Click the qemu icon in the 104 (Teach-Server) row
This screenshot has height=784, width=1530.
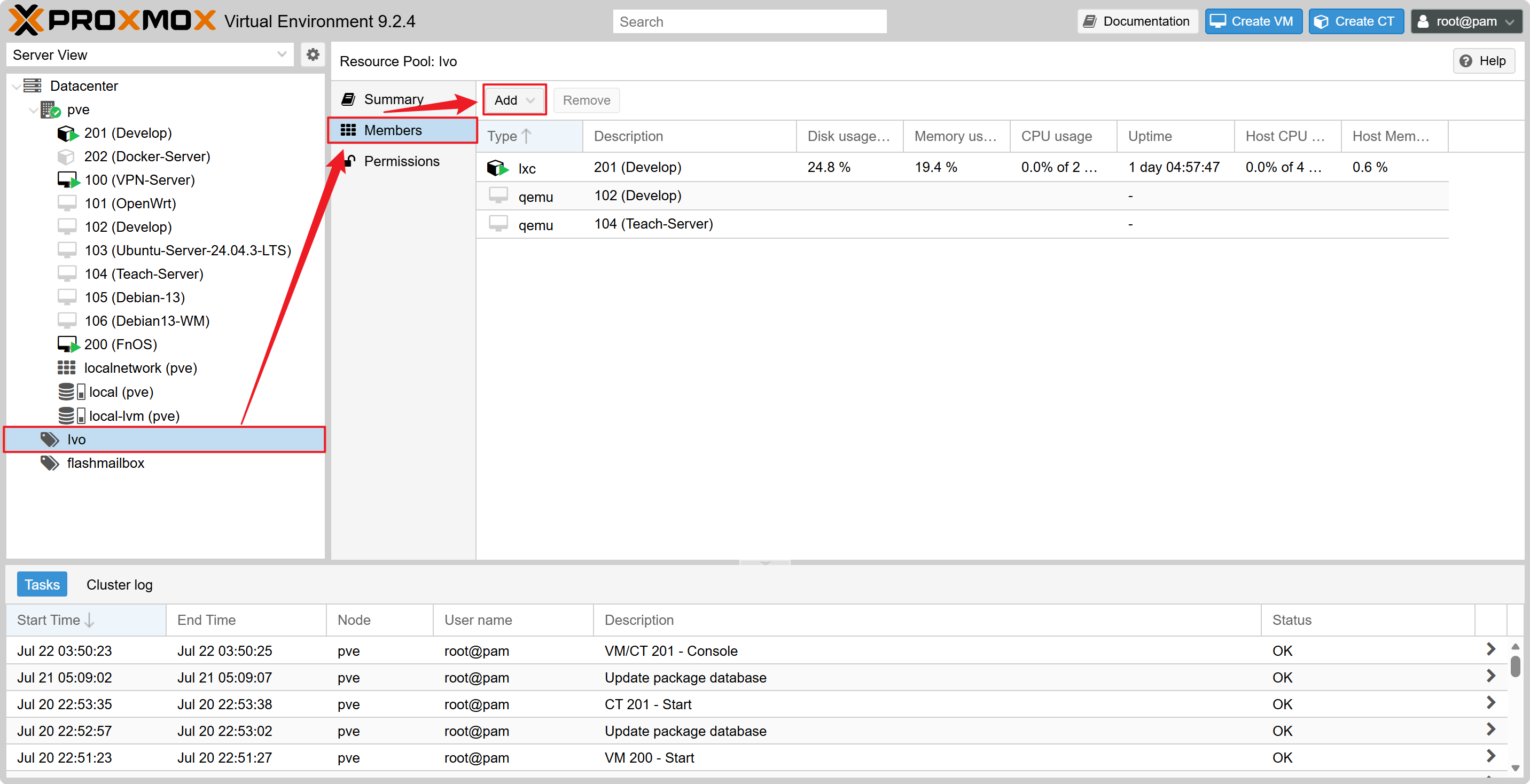point(498,224)
